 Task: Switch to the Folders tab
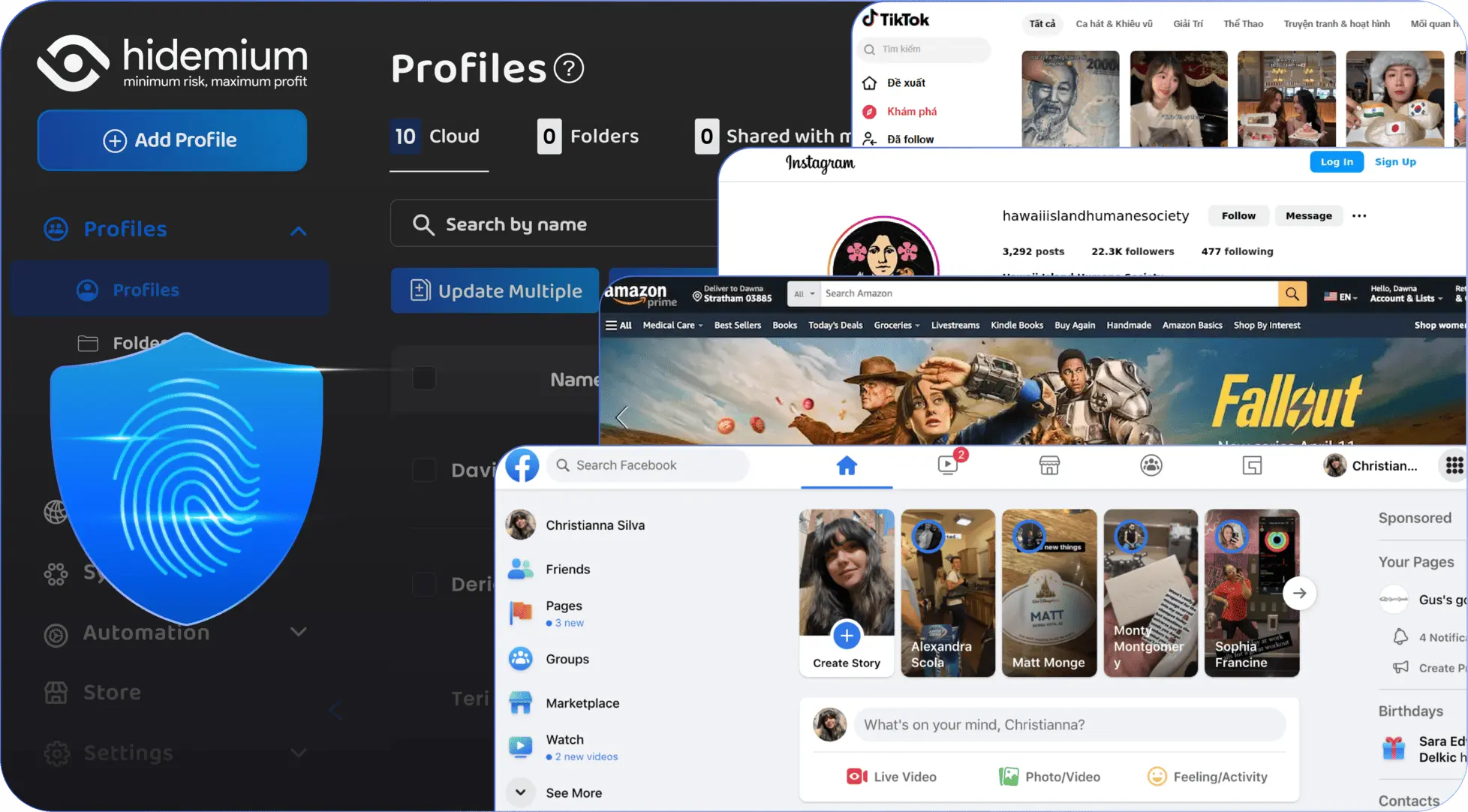[588, 137]
